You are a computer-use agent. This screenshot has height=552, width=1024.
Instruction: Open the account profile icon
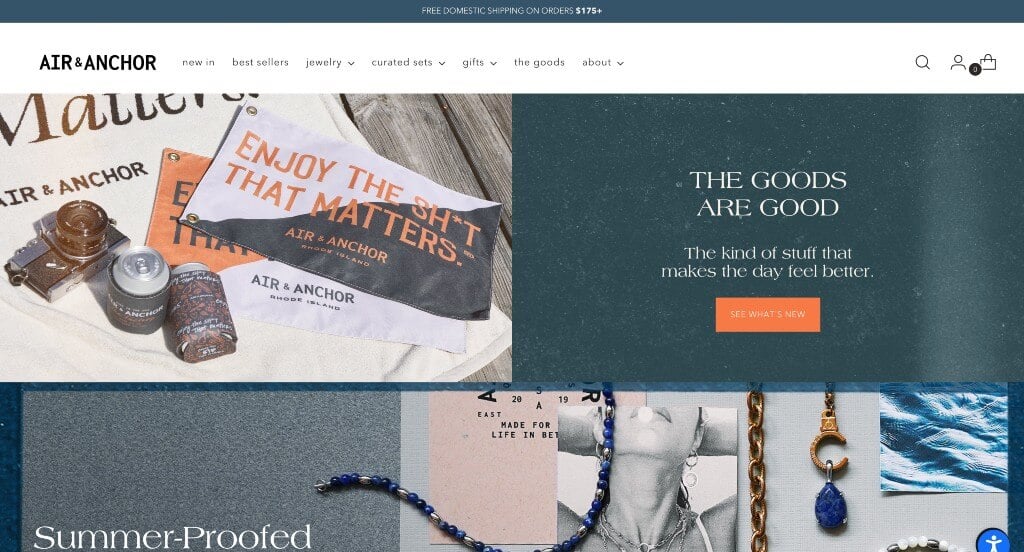click(x=957, y=62)
